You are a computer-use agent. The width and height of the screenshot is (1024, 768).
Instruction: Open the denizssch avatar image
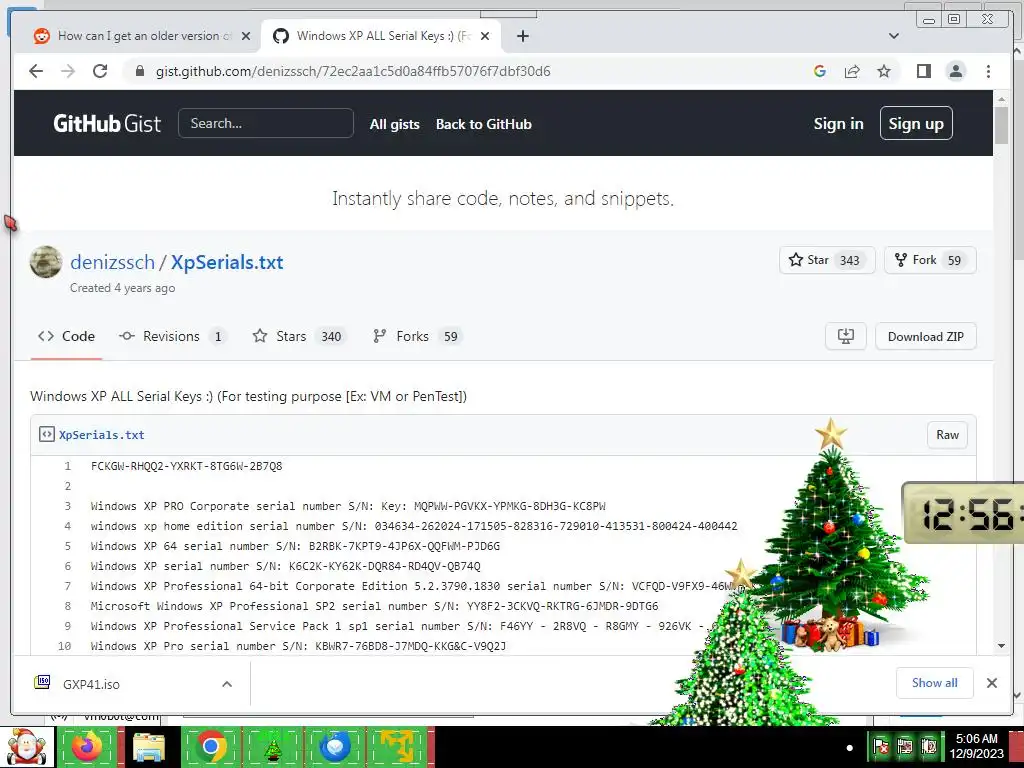tap(46, 262)
